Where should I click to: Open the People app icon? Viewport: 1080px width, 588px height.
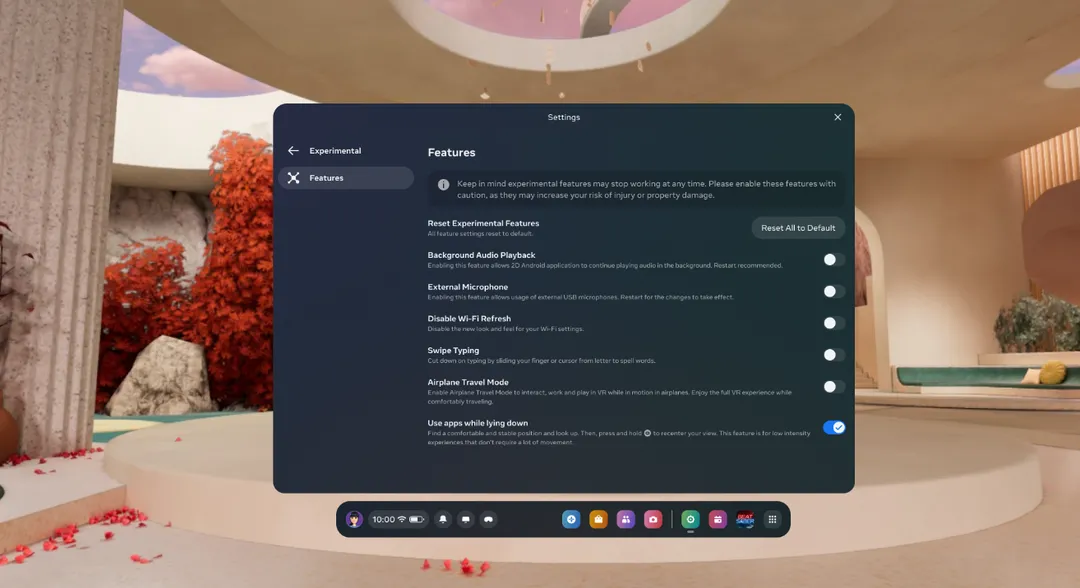point(625,519)
